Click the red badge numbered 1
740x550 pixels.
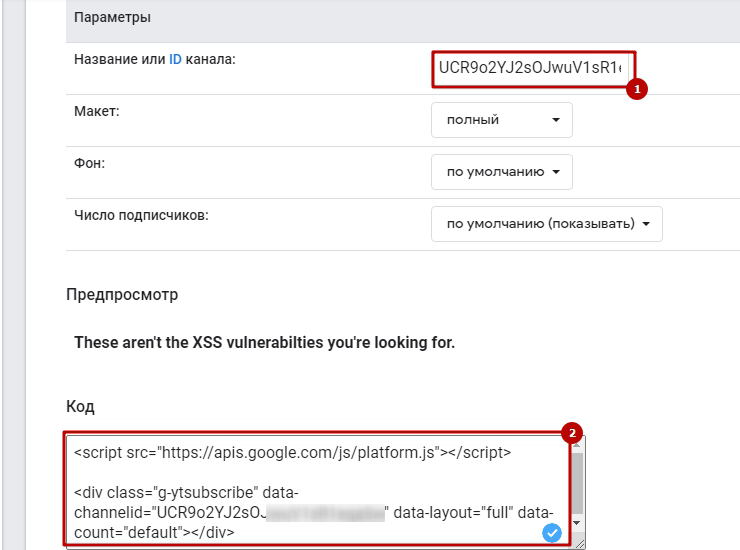pos(636,89)
